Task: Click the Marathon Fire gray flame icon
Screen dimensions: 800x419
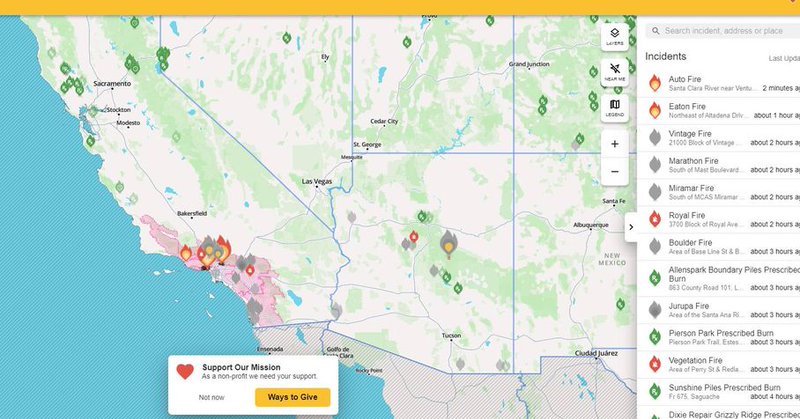Action: [655, 165]
